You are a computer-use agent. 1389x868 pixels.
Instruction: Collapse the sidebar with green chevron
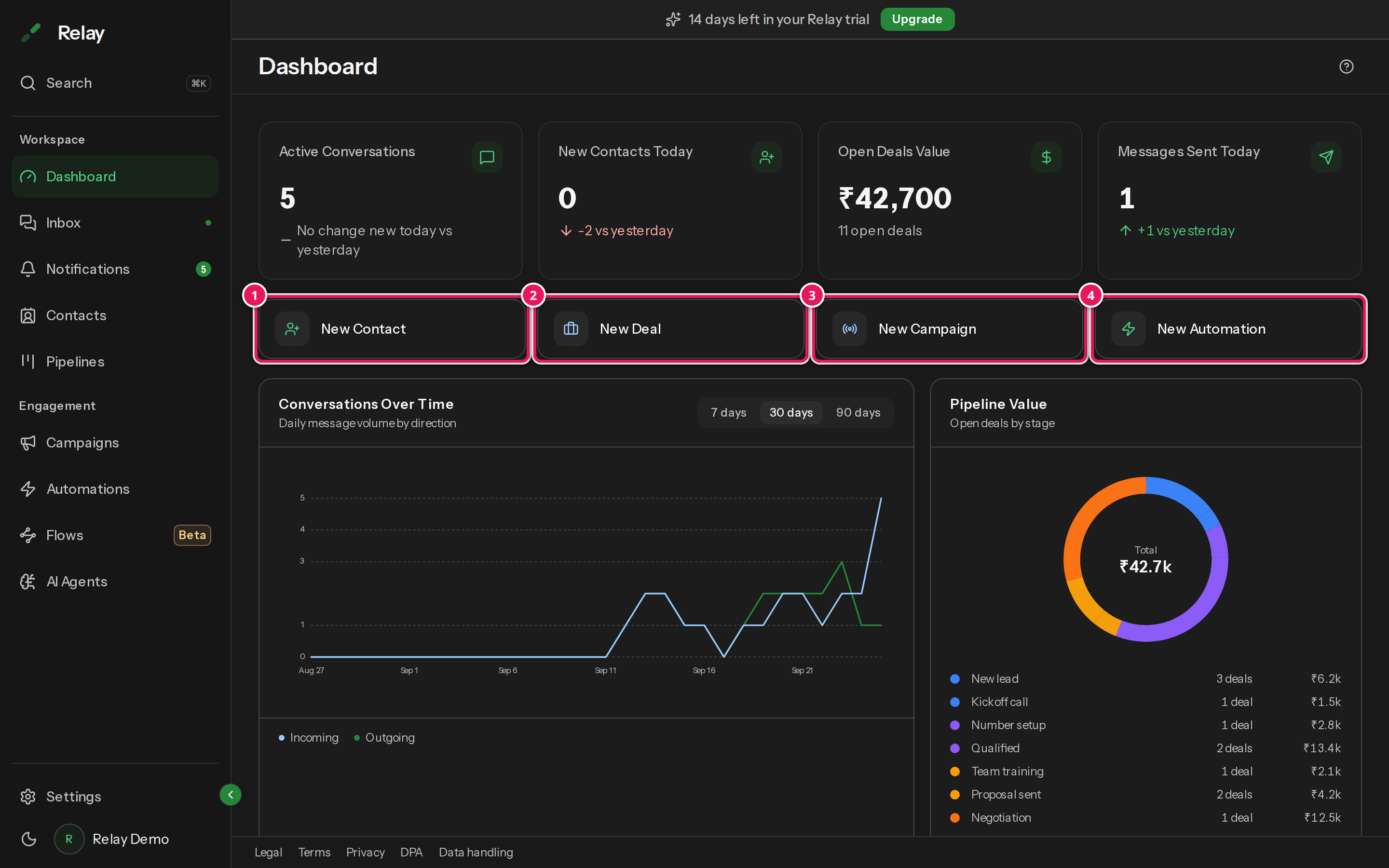click(x=230, y=795)
